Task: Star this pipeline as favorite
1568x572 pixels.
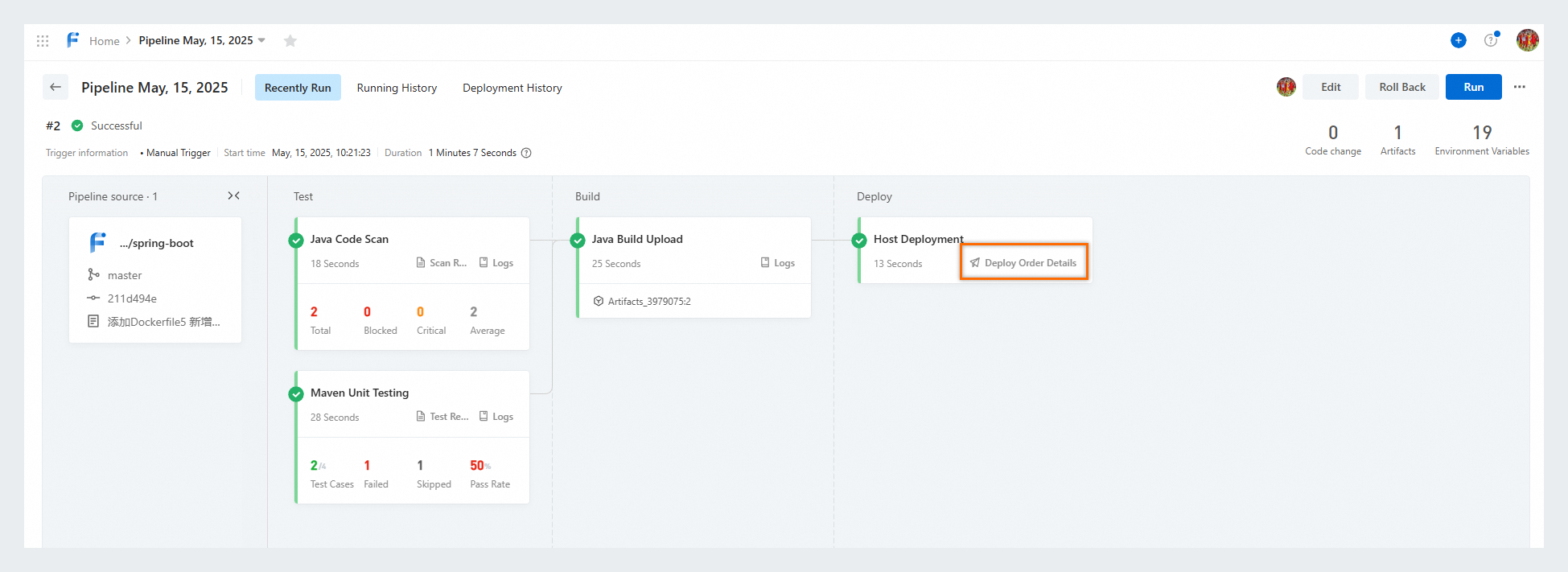Action: [x=290, y=40]
